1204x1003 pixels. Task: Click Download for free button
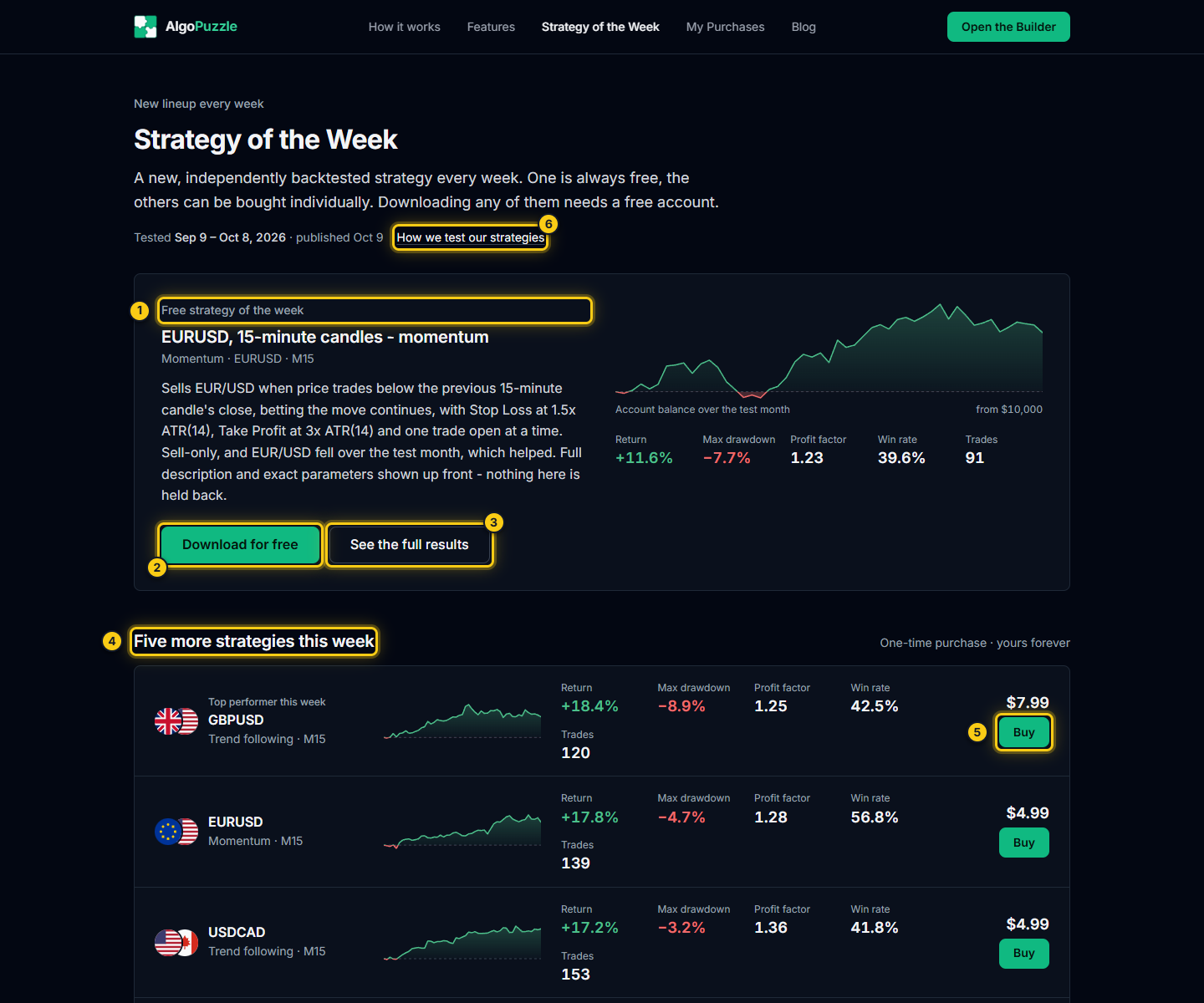(x=240, y=545)
